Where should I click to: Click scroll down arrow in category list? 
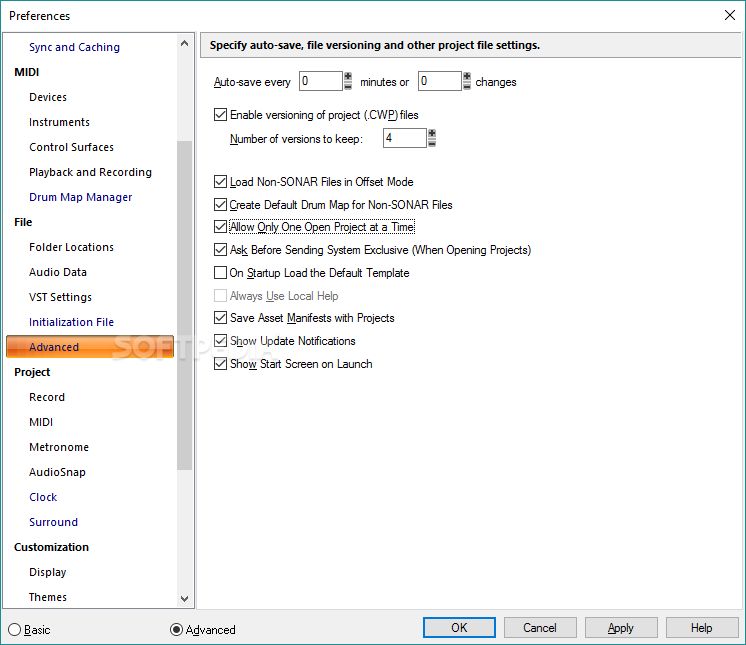pos(185,598)
